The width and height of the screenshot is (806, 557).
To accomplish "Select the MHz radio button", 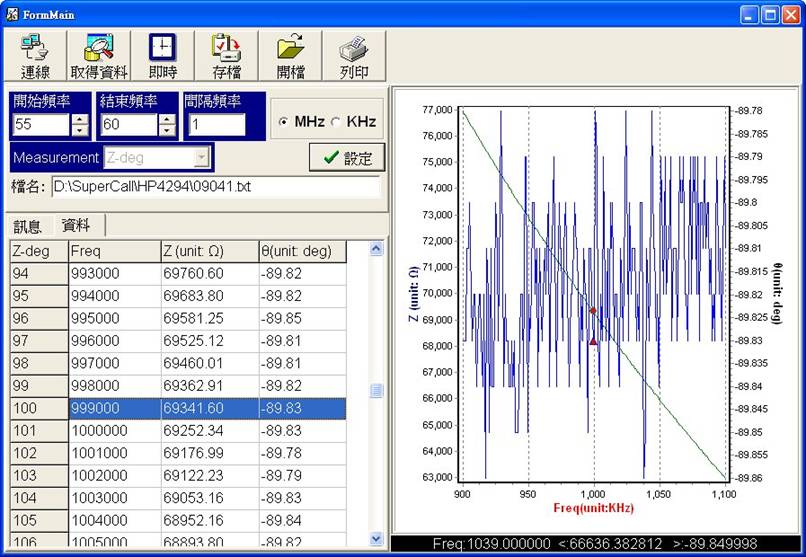I will click(x=283, y=122).
